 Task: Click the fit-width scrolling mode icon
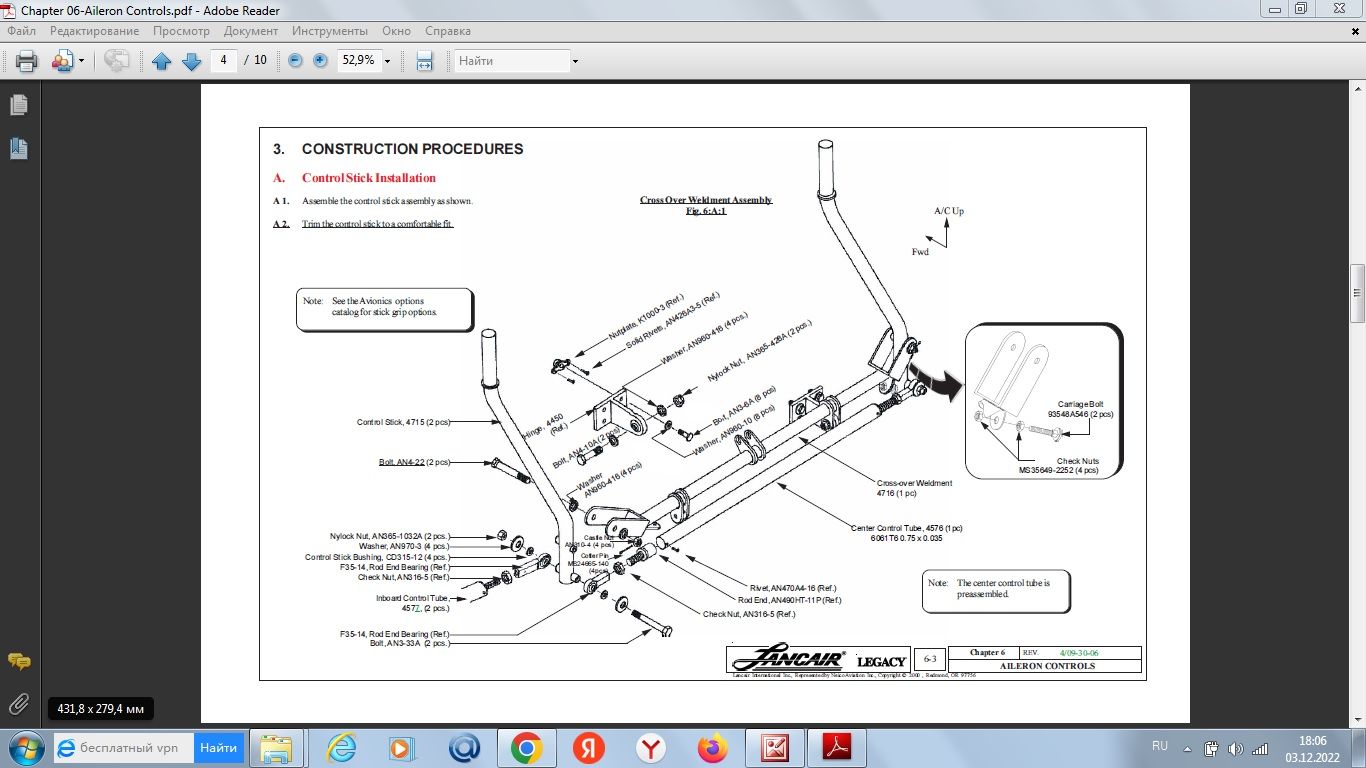point(424,61)
